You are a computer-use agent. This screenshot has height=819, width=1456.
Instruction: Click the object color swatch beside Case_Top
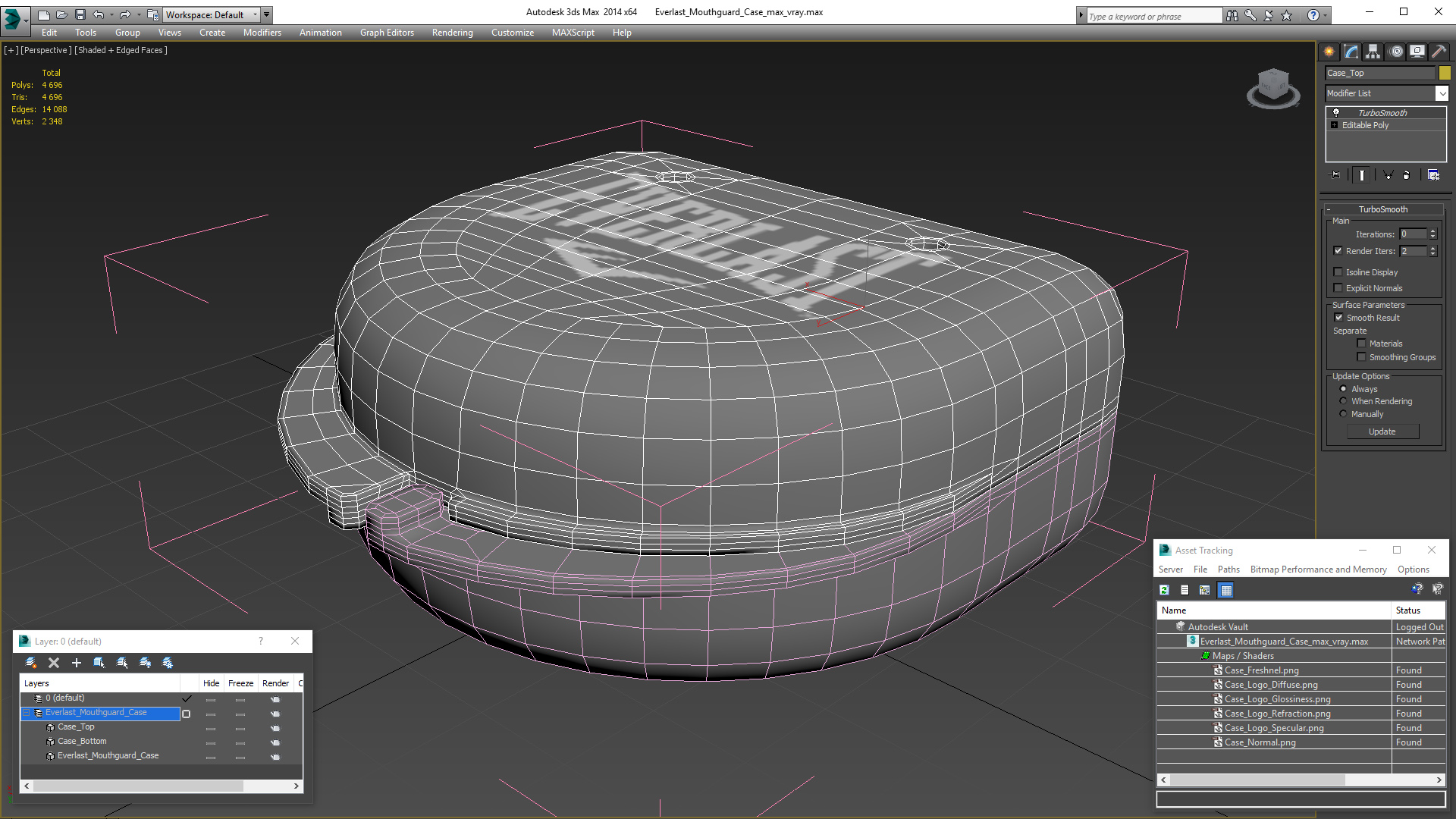pyautogui.click(x=1445, y=73)
